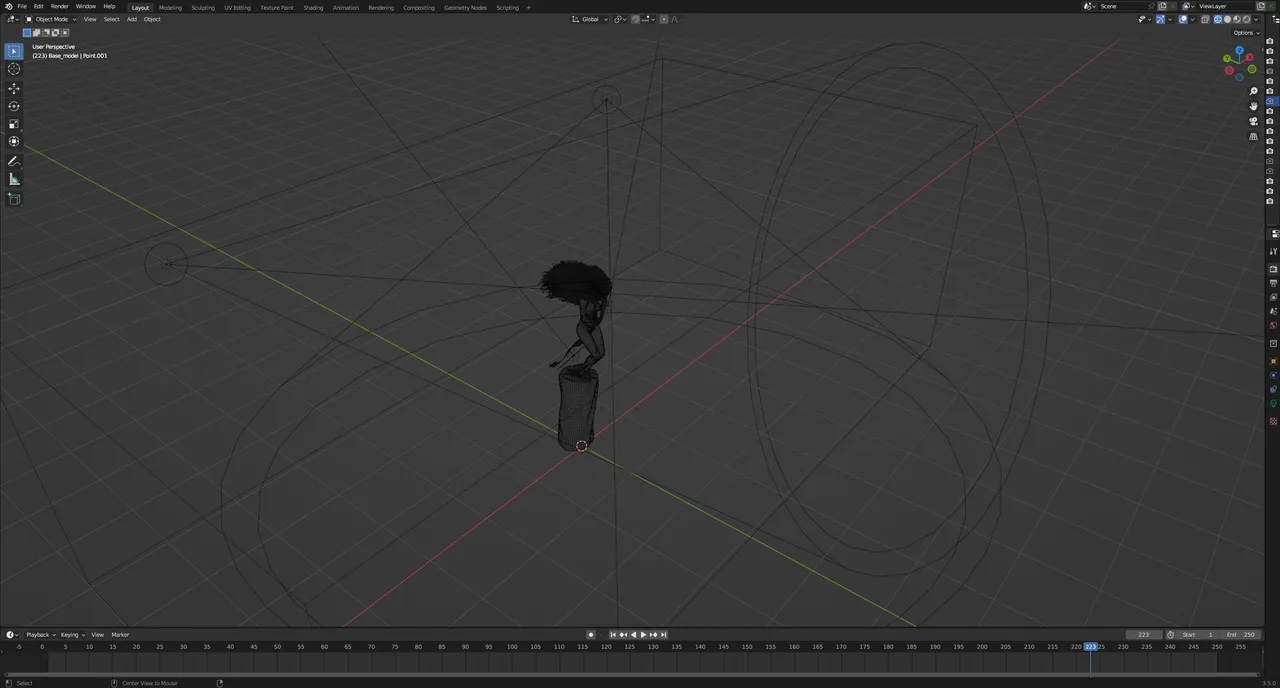Viewport: 1280px width, 688px height.
Task: Choose the Annotate tool
Action: [14, 161]
